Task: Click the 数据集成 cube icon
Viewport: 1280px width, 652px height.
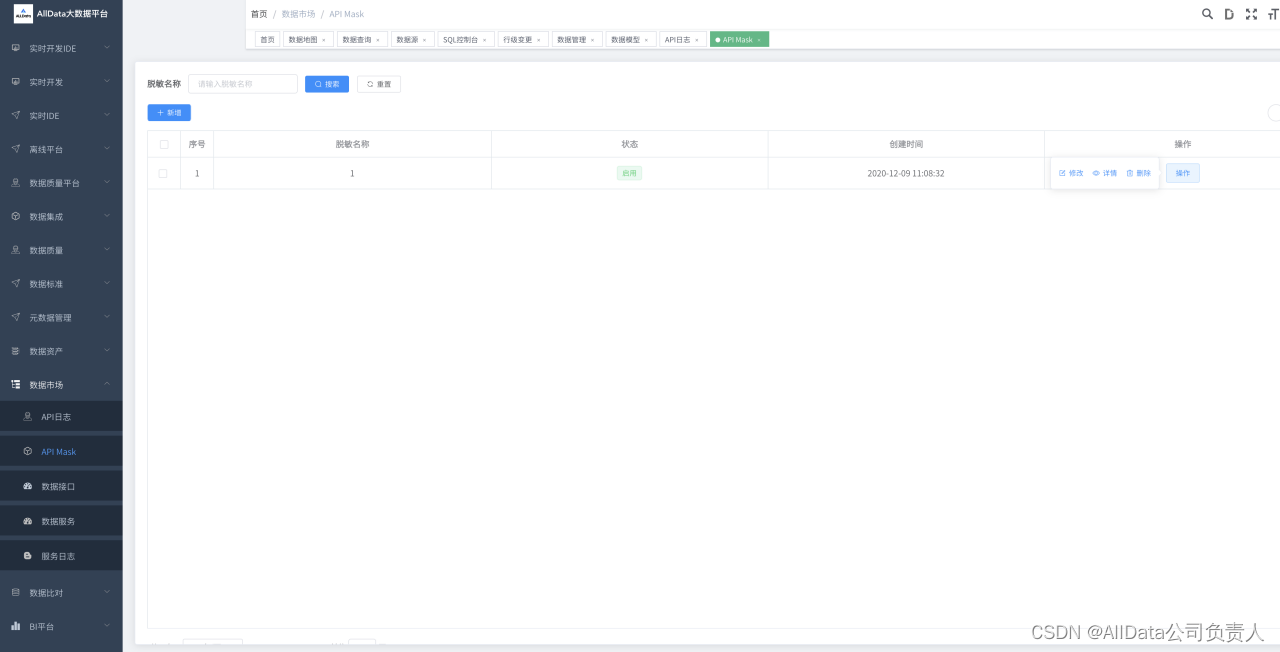Action: pyautogui.click(x=16, y=216)
